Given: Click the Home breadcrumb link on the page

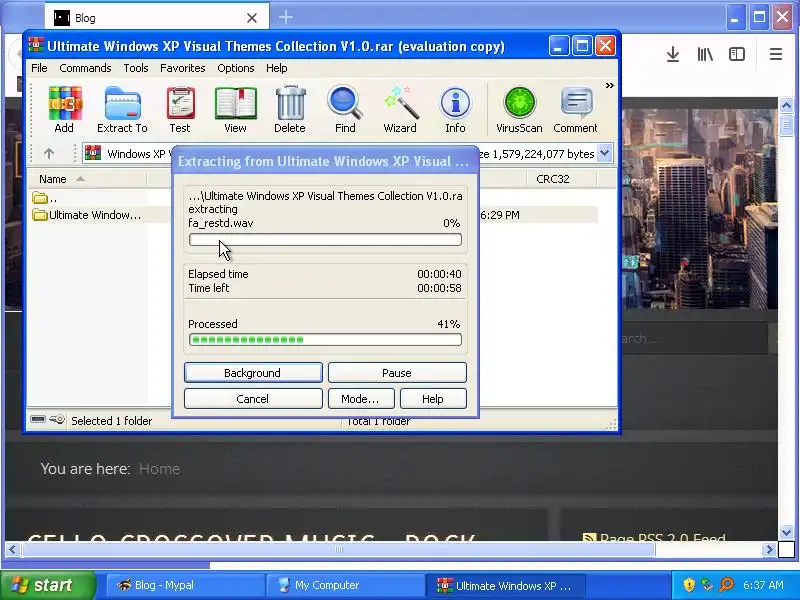Looking at the screenshot, I should click(159, 468).
